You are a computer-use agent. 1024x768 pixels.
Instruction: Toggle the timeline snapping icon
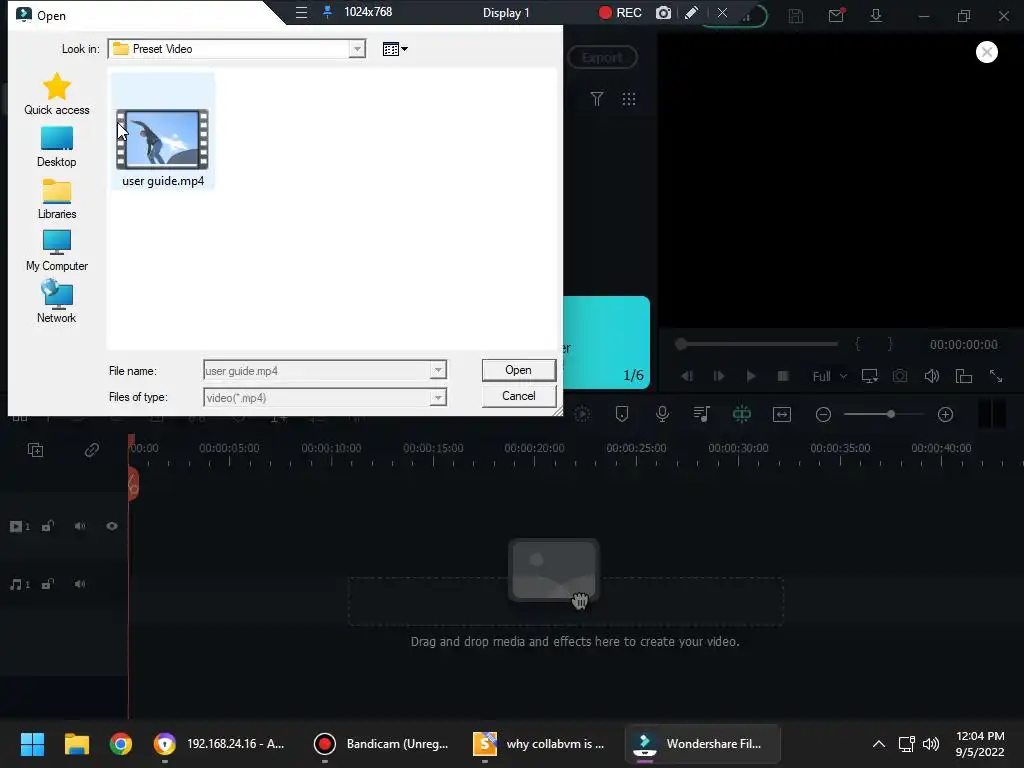click(x=742, y=414)
